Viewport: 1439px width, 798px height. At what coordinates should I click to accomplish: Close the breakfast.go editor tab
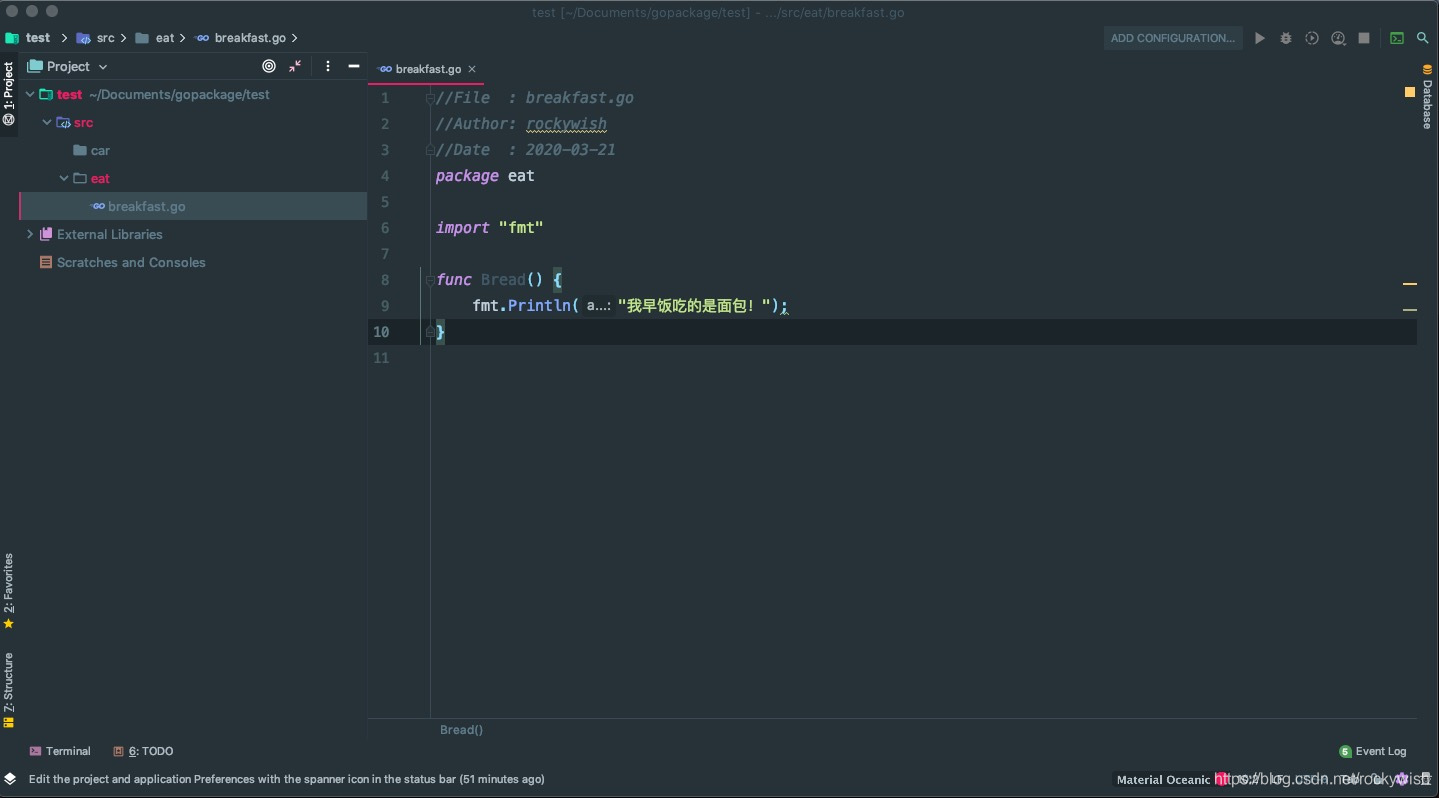tap(472, 69)
